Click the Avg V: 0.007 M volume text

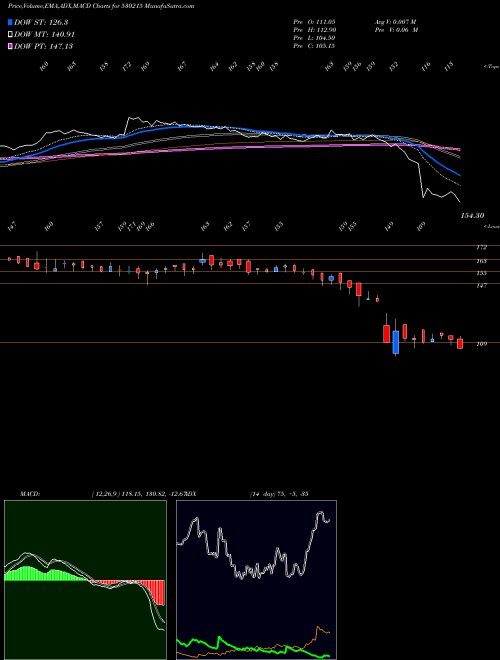[395, 21]
